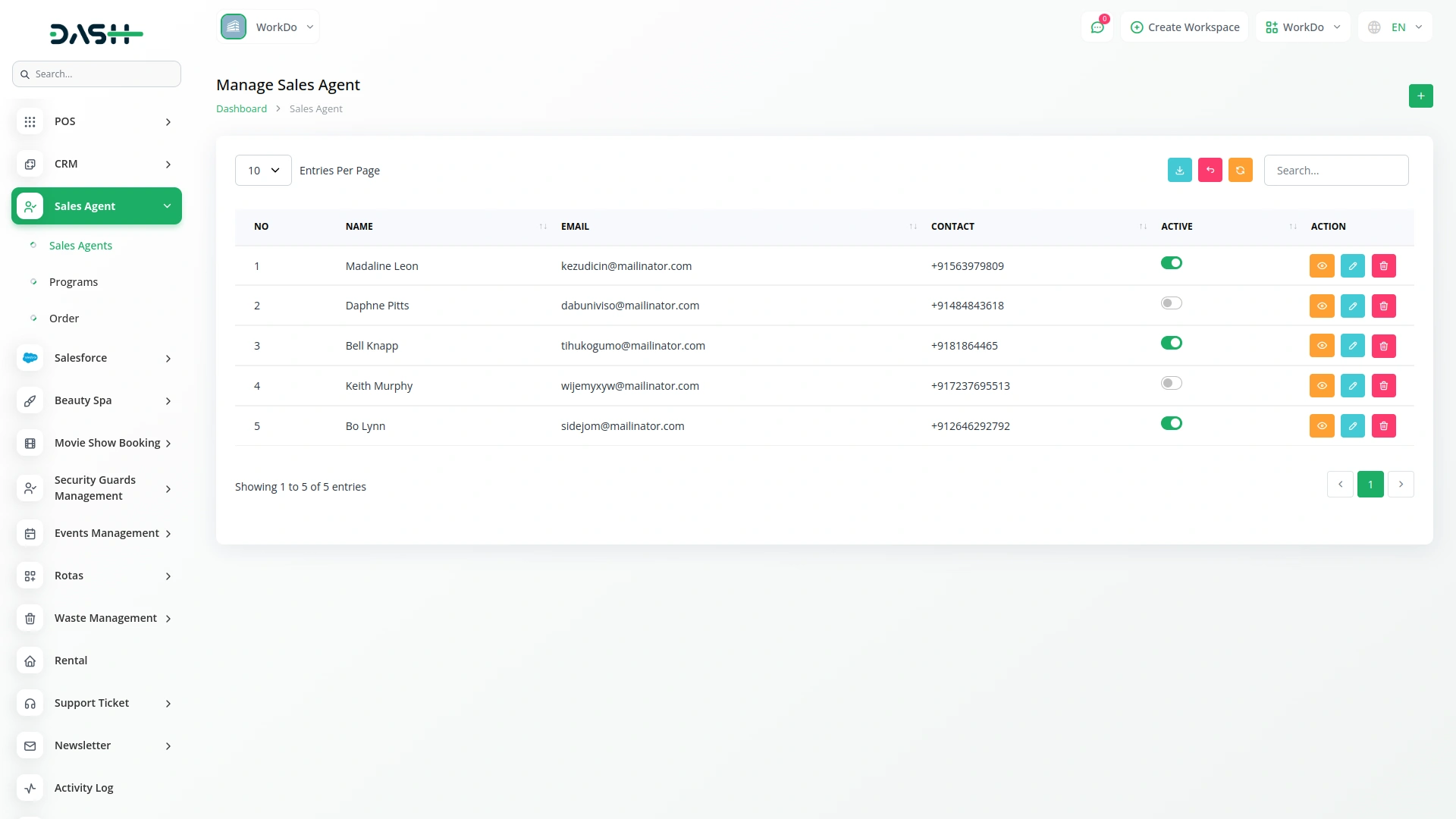Enable Daphne Pitts' active toggle
This screenshot has width=1456, height=819.
pos(1171,303)
